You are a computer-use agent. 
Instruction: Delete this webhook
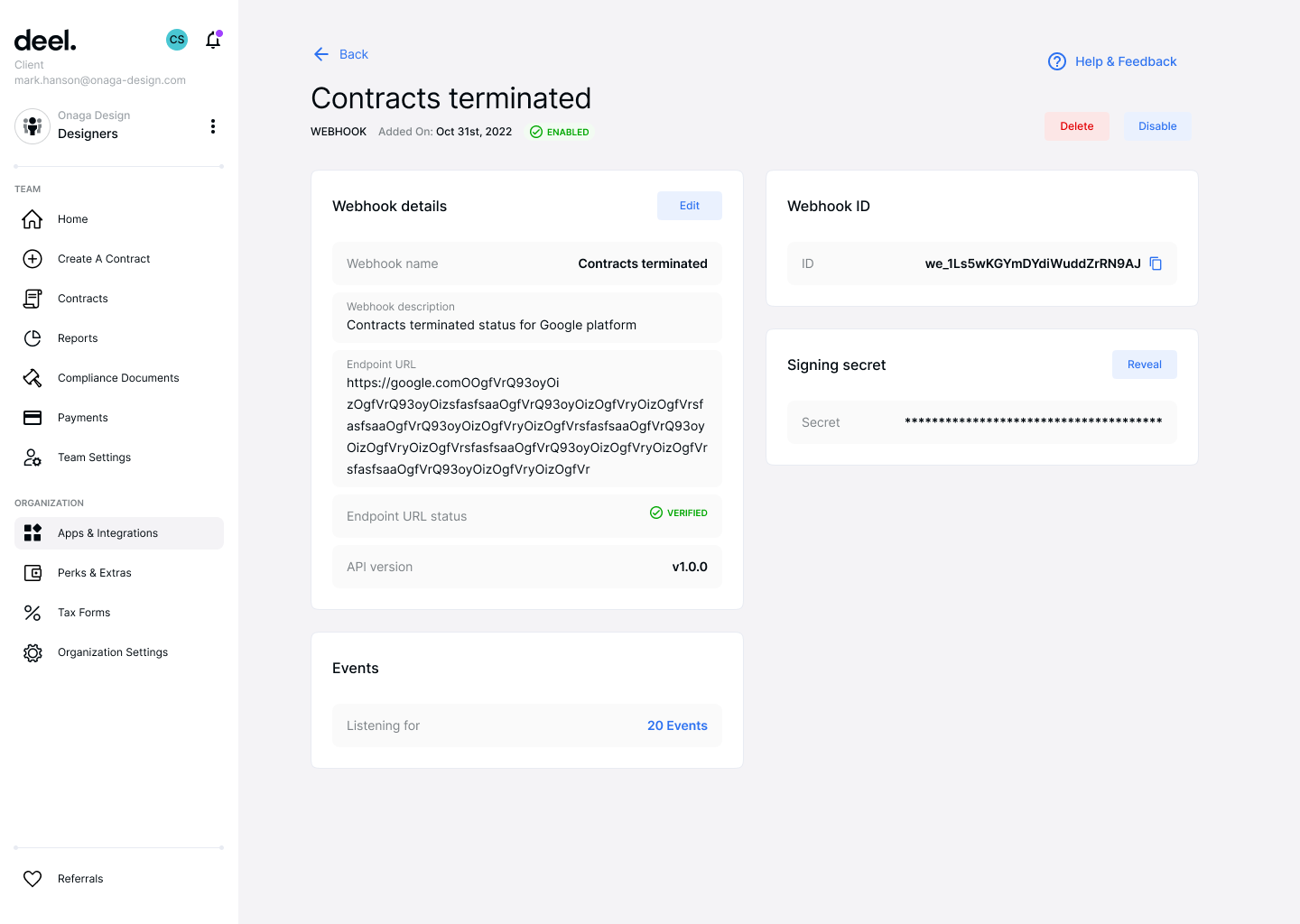coord(1077,126)
